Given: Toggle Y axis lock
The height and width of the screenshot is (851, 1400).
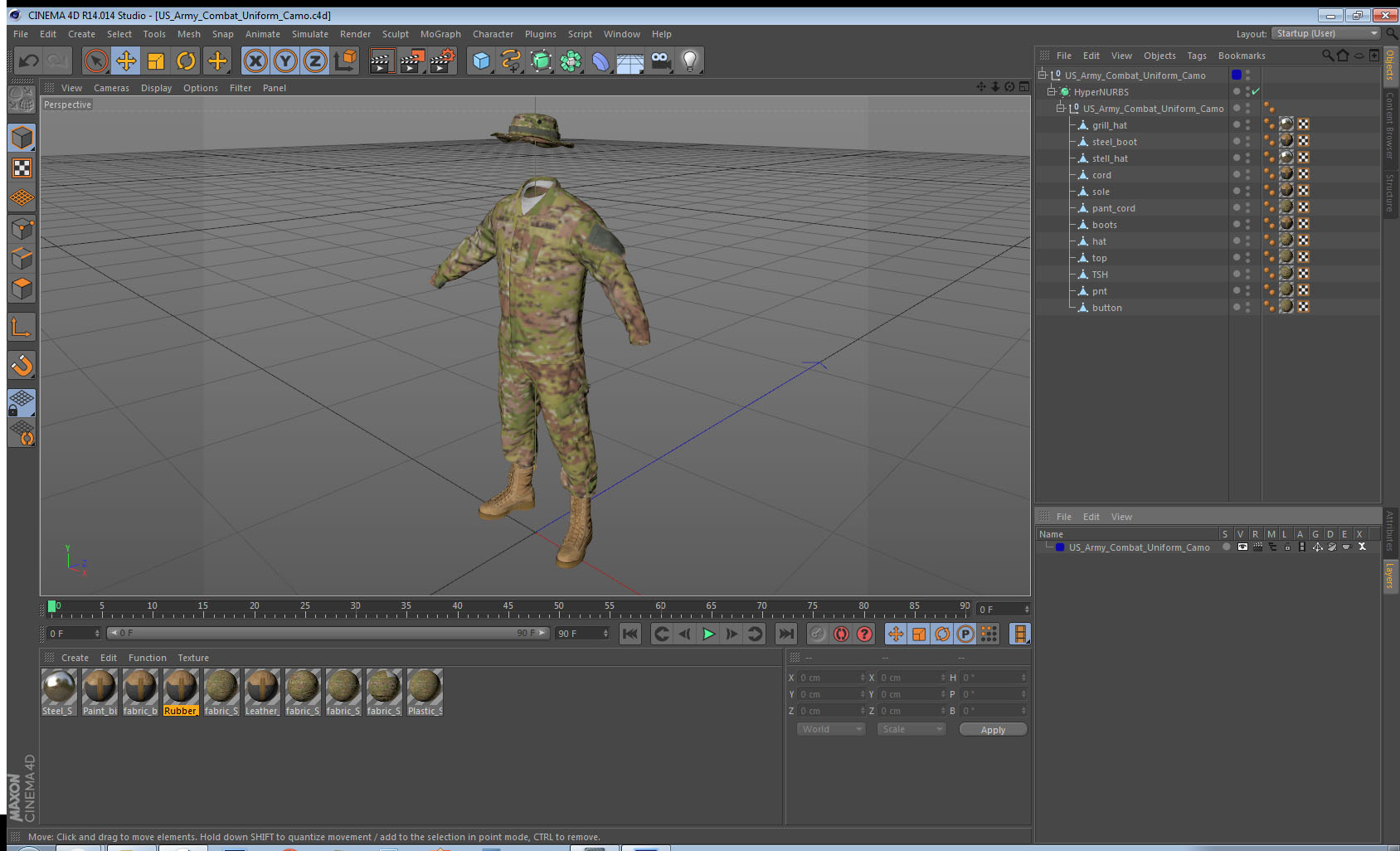Looking at the screenshot, I should (x=285, y=61).
